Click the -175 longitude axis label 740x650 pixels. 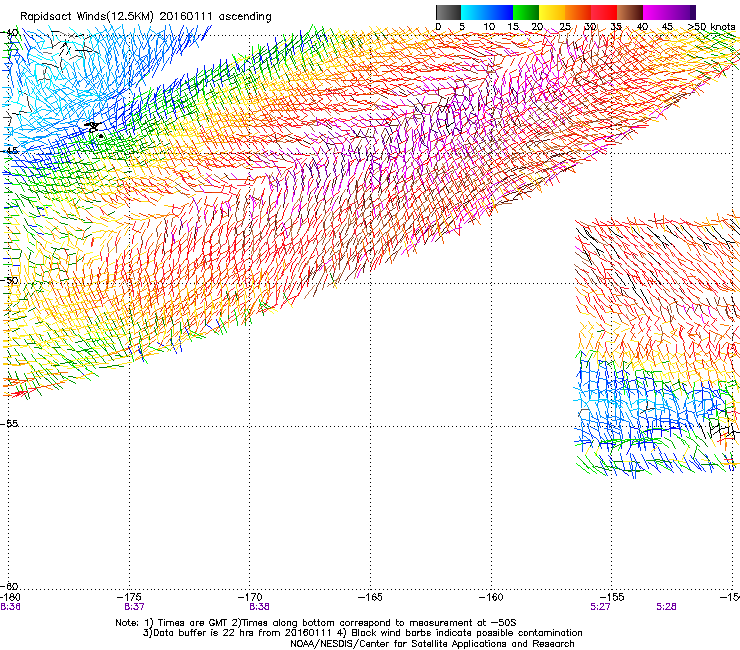(130, 597)
